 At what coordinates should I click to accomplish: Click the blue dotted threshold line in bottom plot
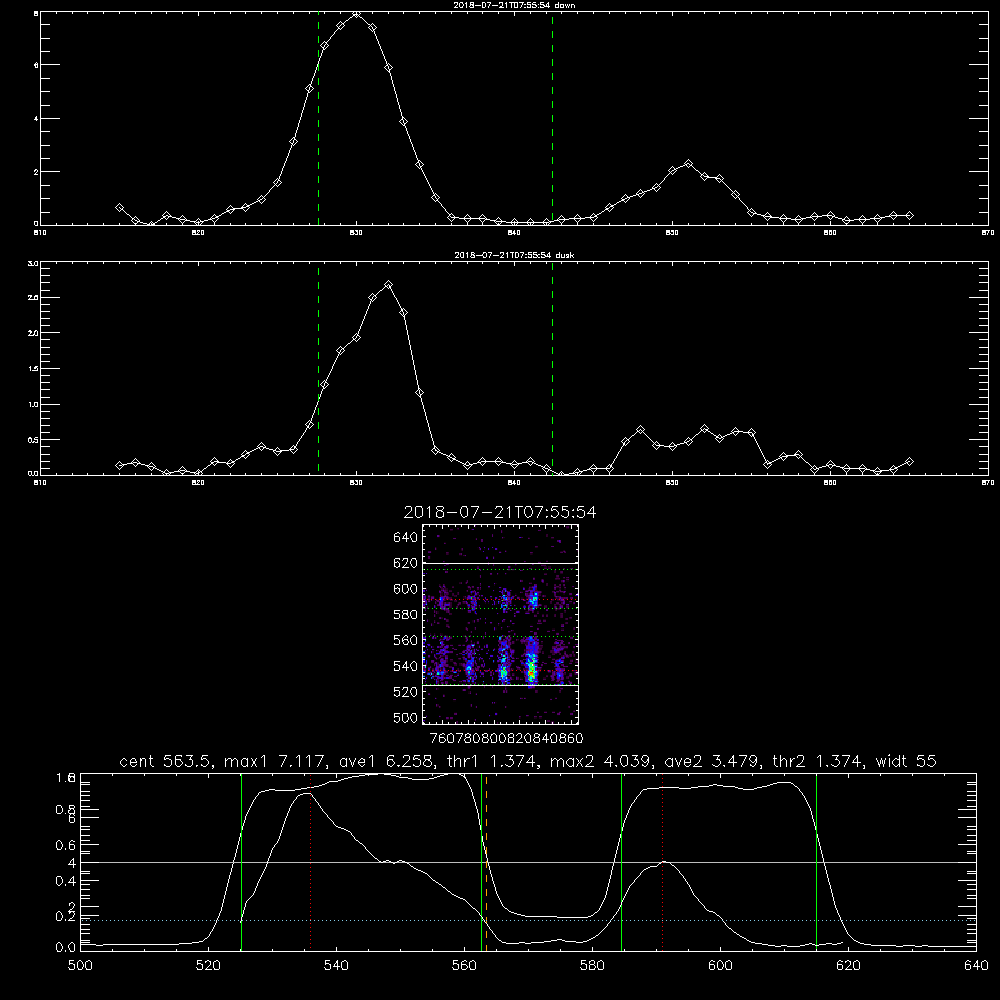click(x=528, y=920)
